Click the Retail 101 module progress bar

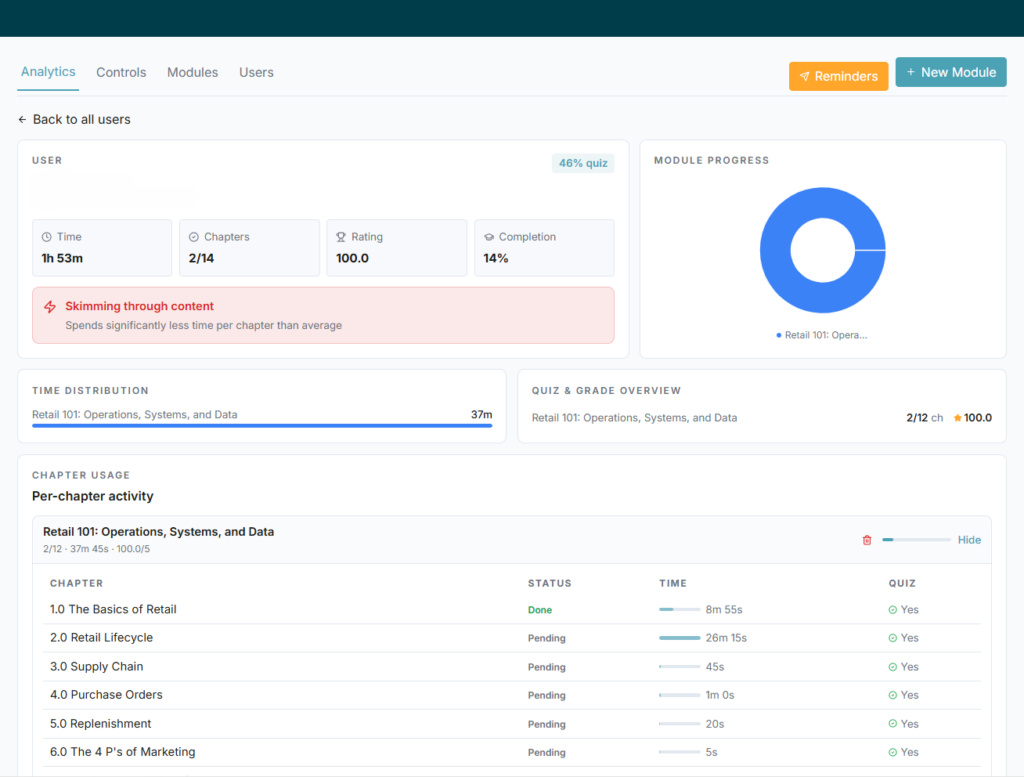coord(916,540)
